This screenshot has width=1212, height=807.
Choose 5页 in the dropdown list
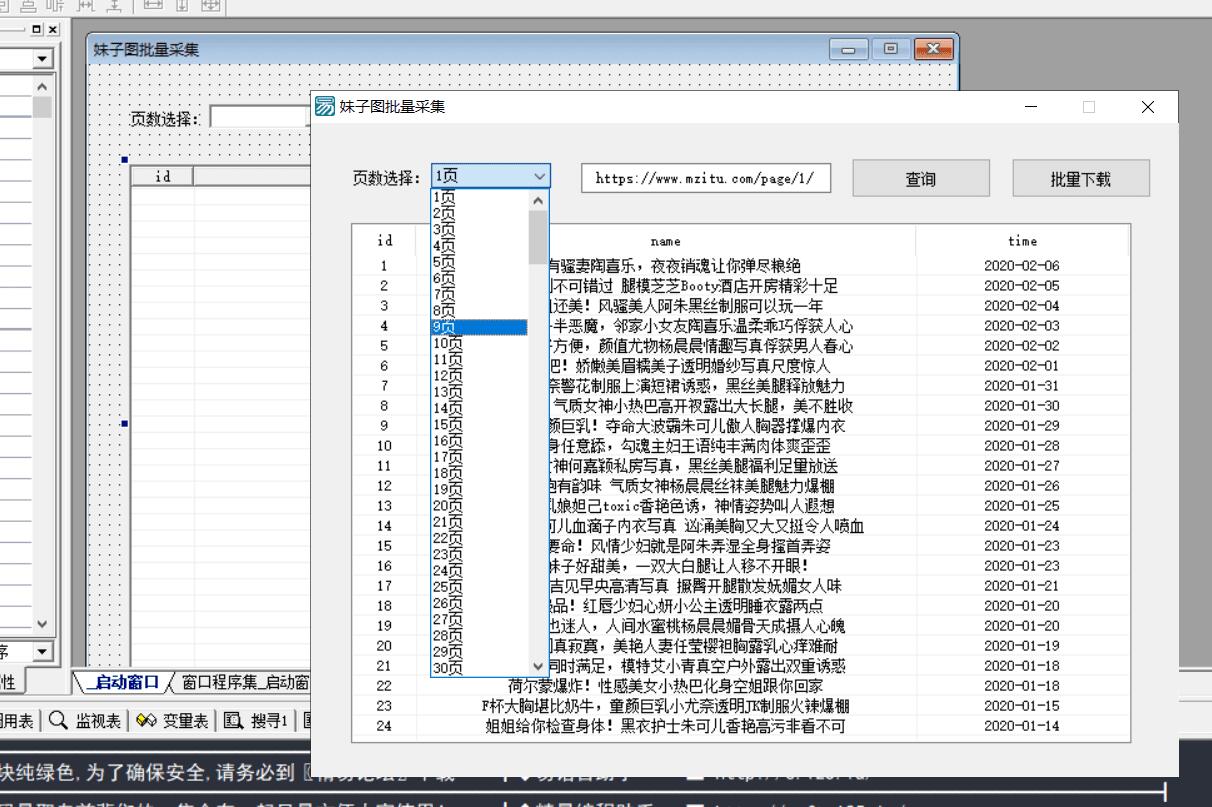point(479,262)
